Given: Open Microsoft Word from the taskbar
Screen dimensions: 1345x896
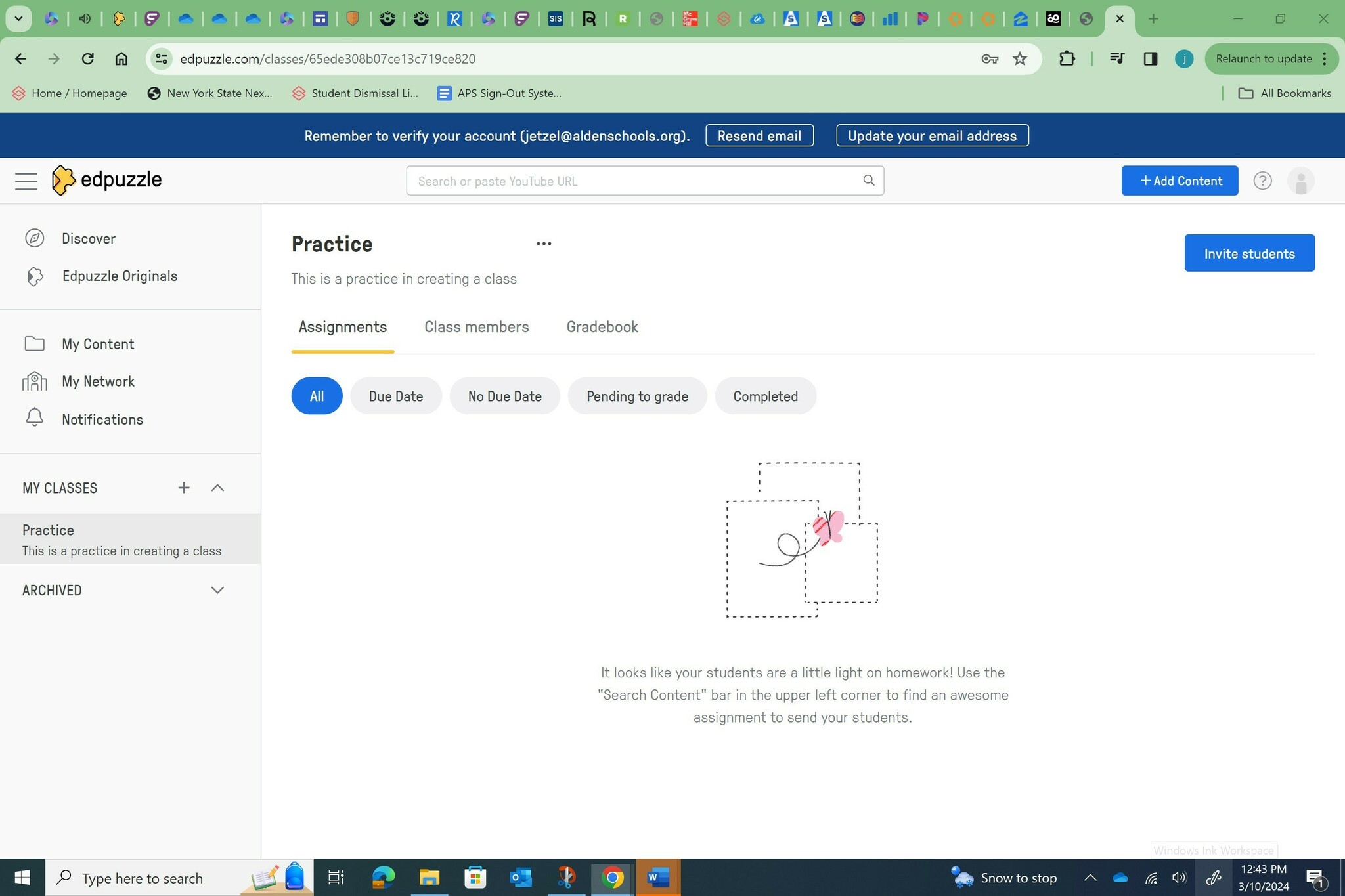Looking at the screenshot, I should tap(657, 878).
